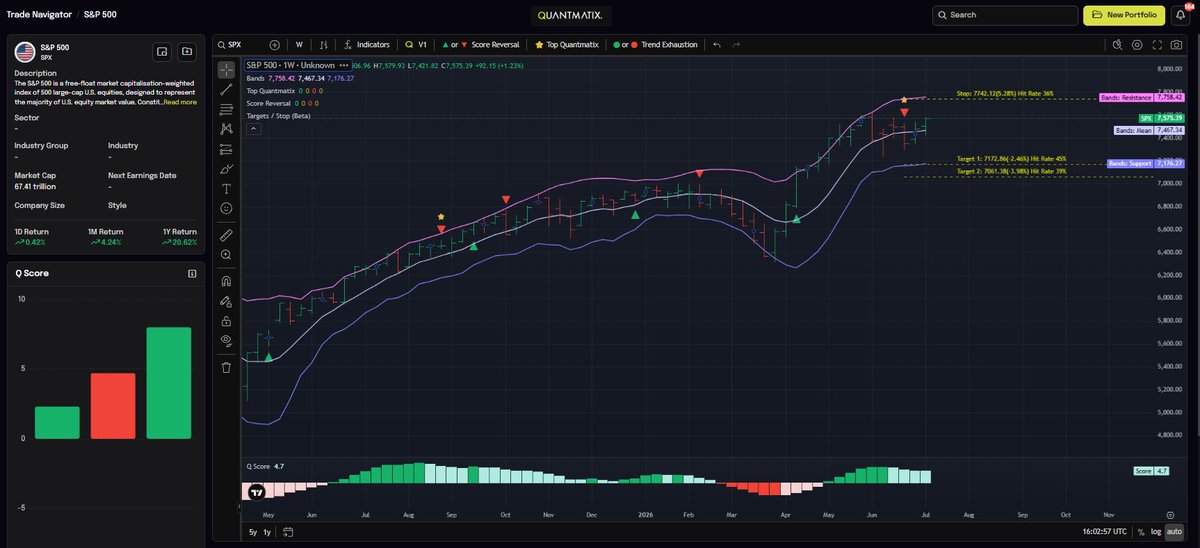Open the emoji icons tool

point(226,208)
